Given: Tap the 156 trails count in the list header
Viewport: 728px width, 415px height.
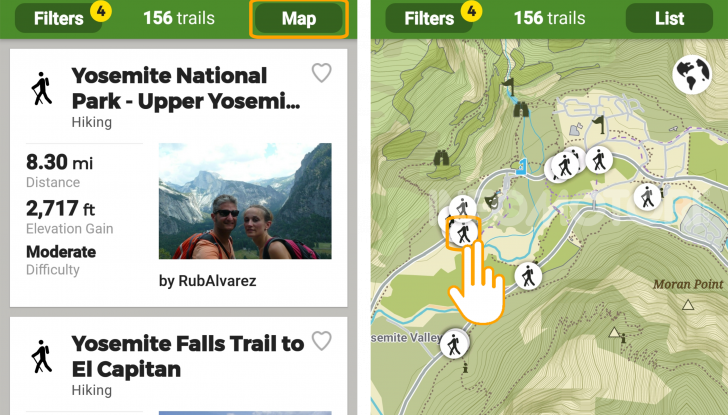Looking at the screenshot, I should tap(177, 19).
